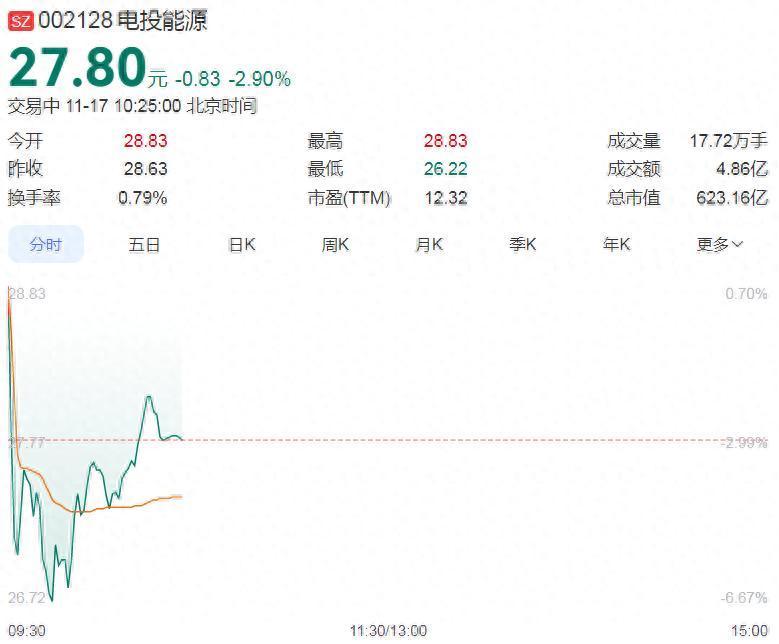View the 年K yearly chart tab
The image size is (779, 644).
click(x=617, y=245)
